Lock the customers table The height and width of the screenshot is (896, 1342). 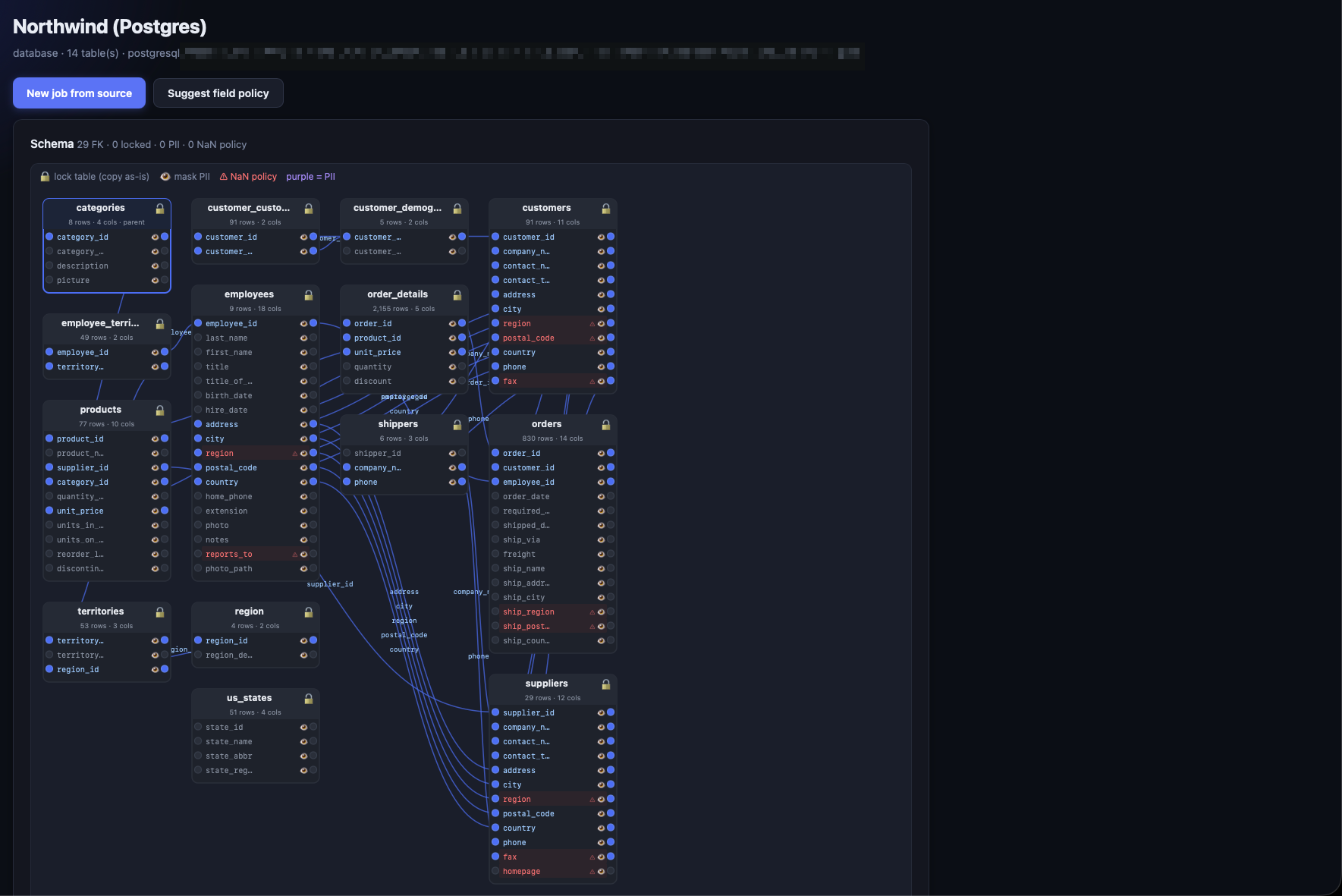point(606,209)
